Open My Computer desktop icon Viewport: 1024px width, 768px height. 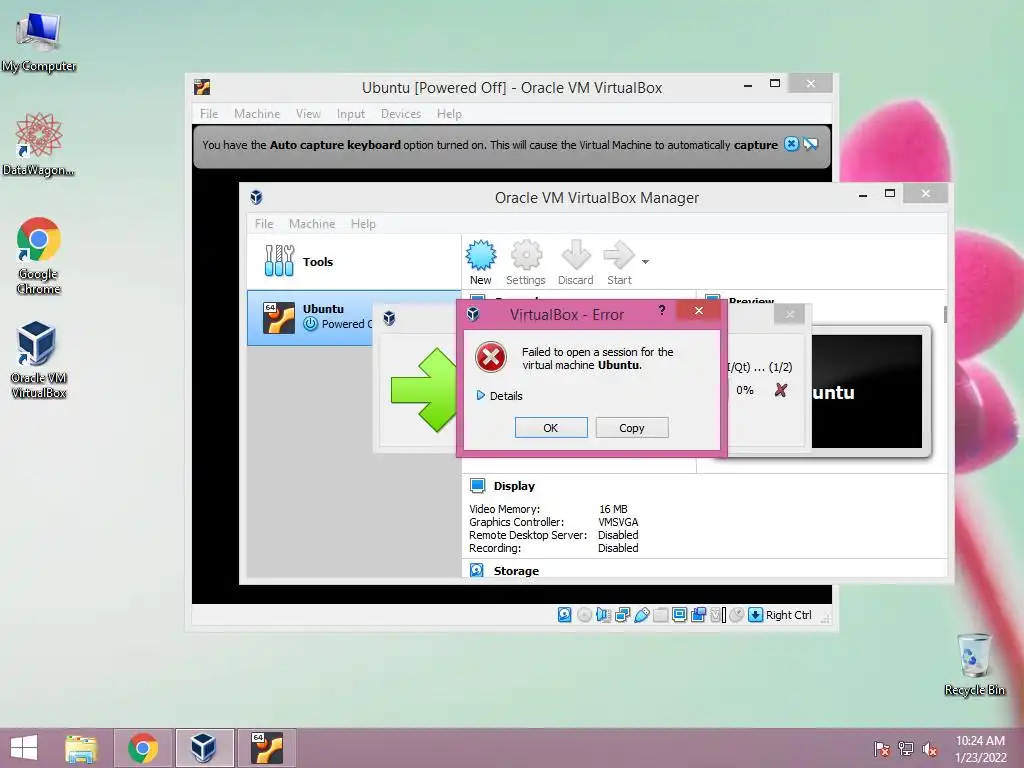[38, 42]
